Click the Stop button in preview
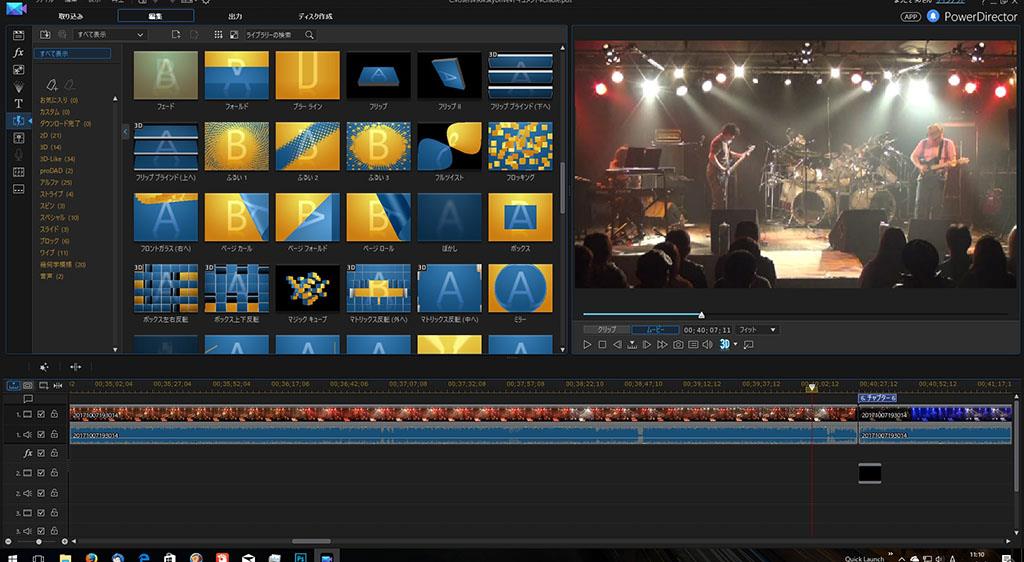This screenshot has width=1024, height=562. [x=603, y=345]
